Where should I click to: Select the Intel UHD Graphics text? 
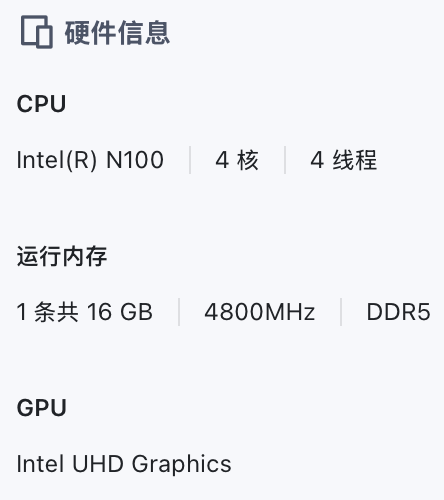[124, 464]
